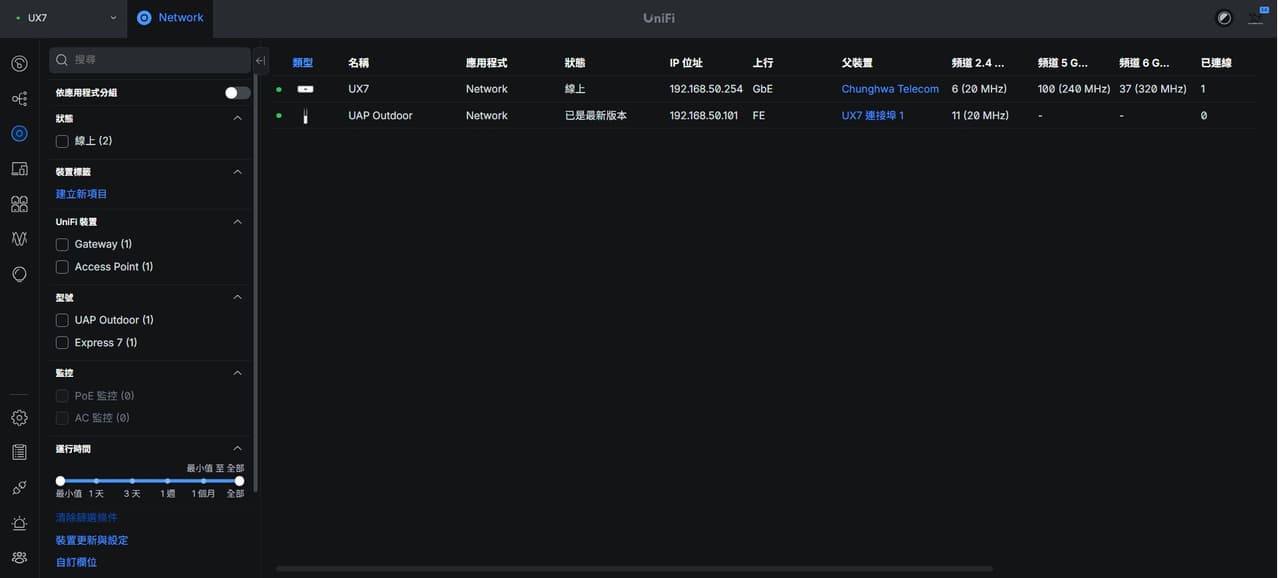Toggle the group-by-application switch
Screen dimensions: 1279x578
point(237,92)
